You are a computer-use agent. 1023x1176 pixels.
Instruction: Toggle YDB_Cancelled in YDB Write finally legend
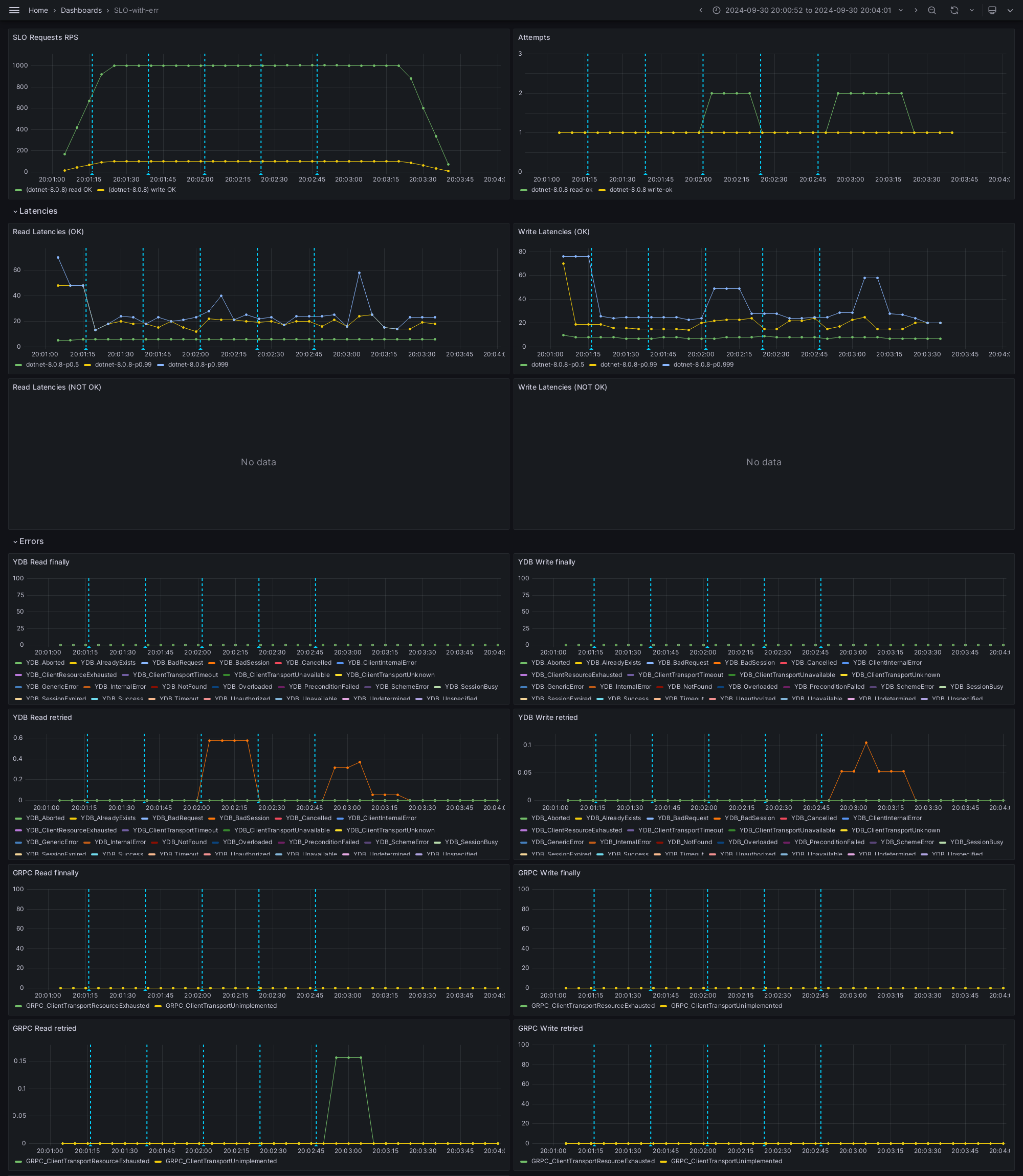pyautogui.click(x=813, y=663)
